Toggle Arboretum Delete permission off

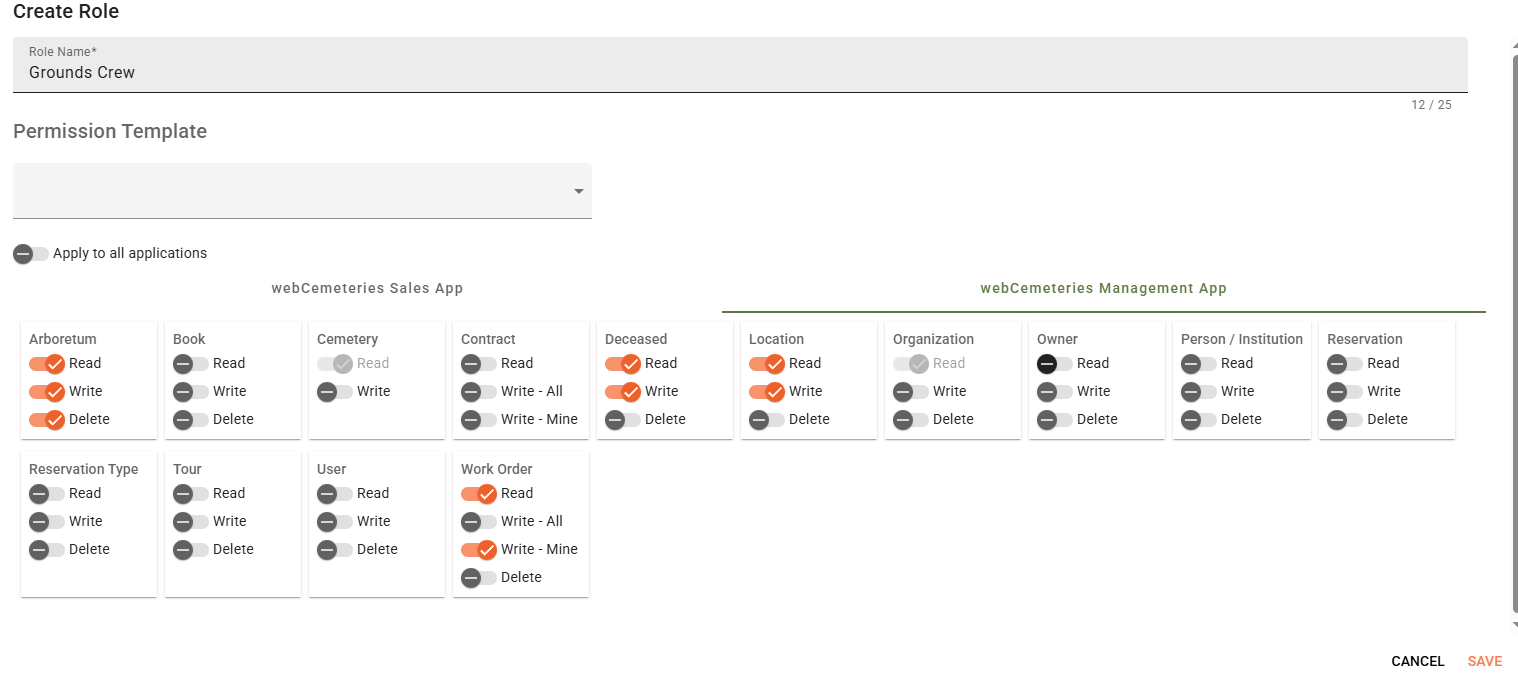click(x=46, y=420)
